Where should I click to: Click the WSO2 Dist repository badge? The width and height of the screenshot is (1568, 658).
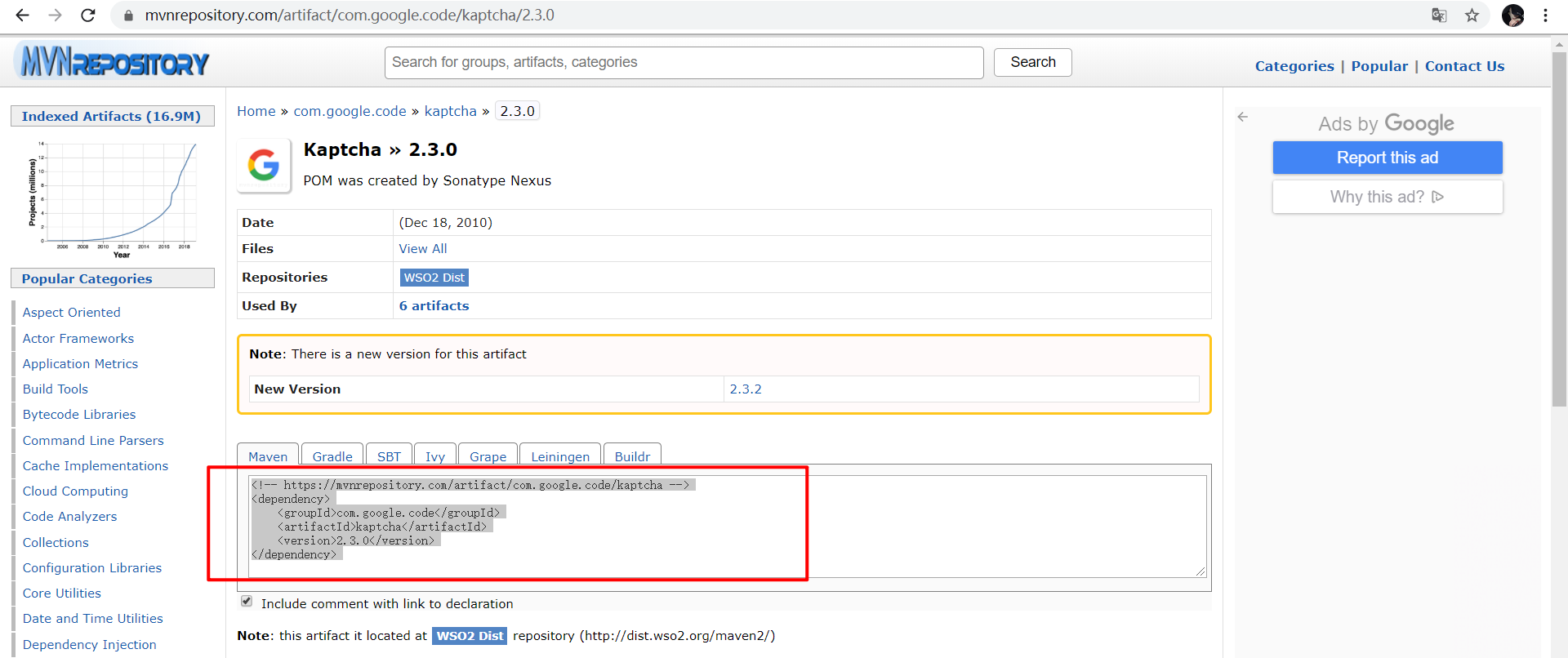pos(434,278)
